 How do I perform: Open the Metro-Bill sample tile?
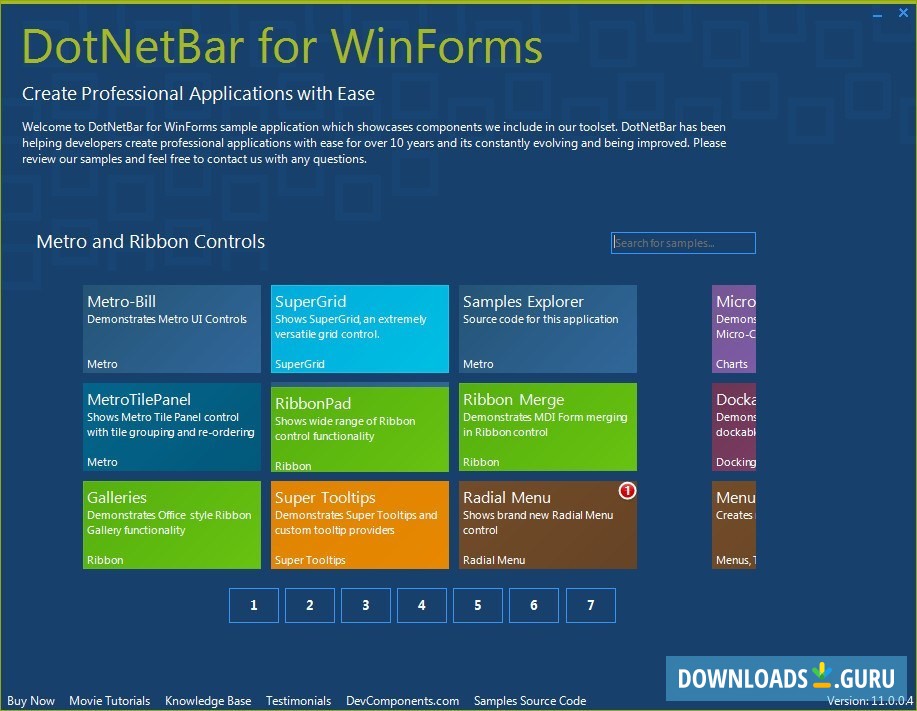(x=171, y=329)
